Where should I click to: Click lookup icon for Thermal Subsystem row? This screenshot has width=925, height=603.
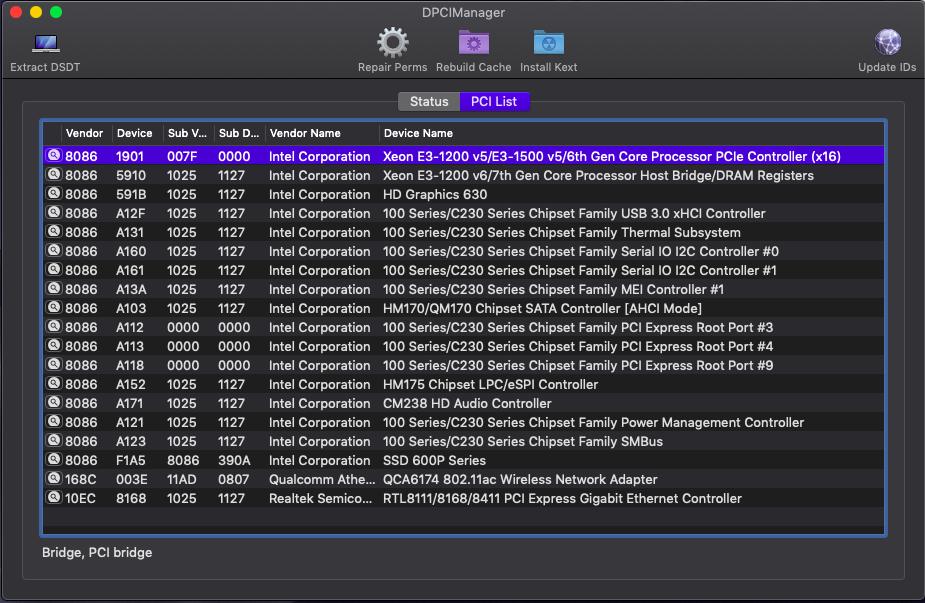pos(54,231)
